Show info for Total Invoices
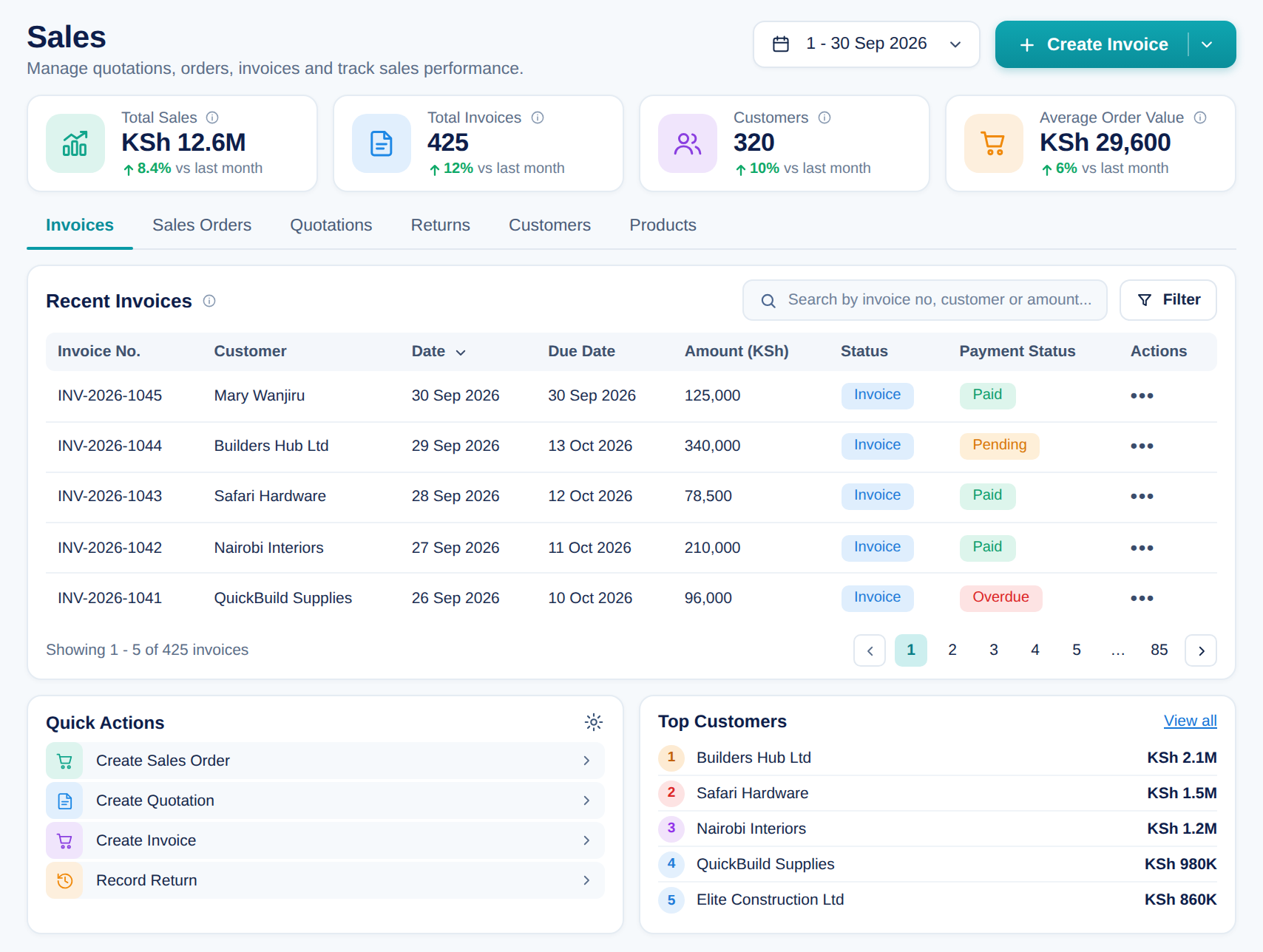Screen dimensions: 1263x952 tap(538, 118)
